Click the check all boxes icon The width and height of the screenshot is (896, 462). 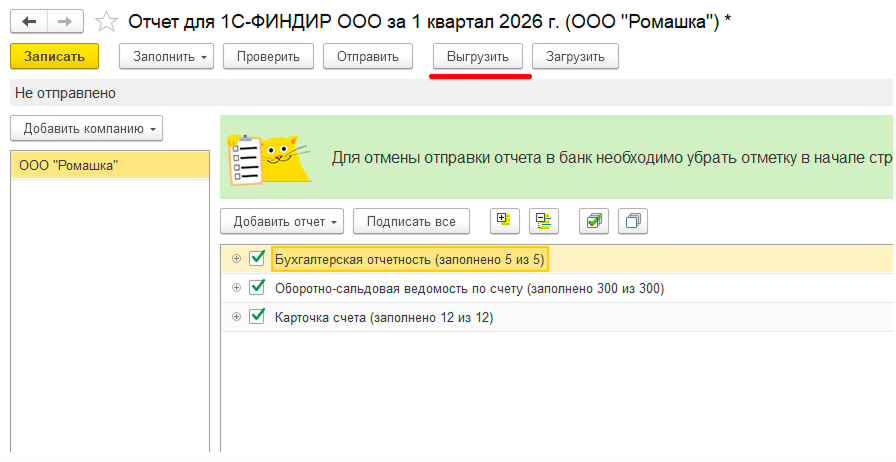(x=594, y=221)
